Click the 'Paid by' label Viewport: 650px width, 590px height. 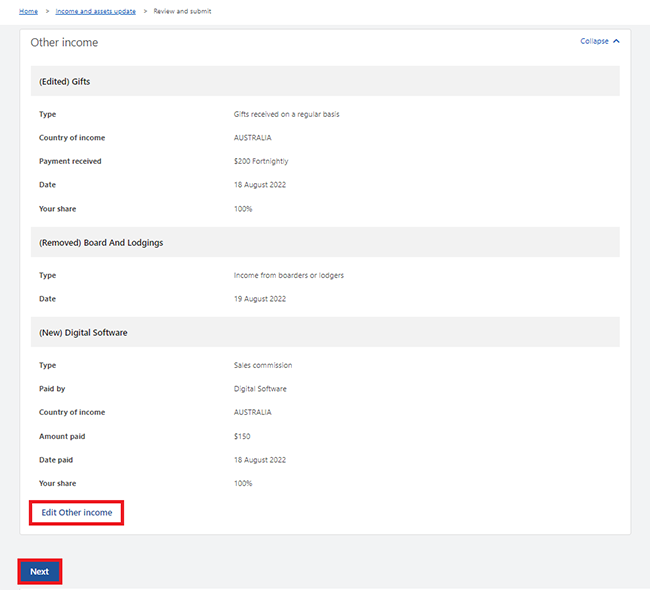pyautogui.click(x=52, y=389)
